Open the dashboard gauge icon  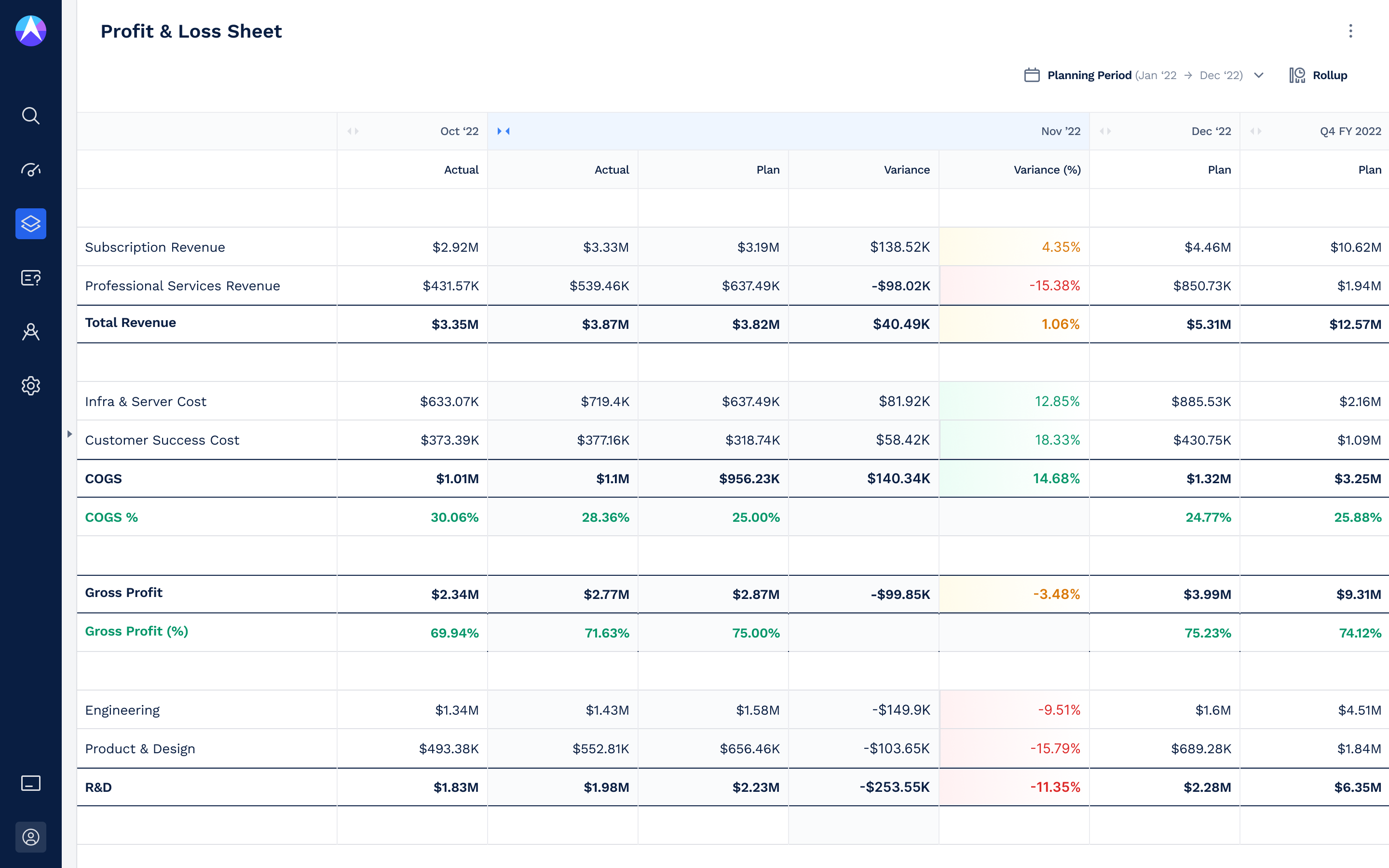tap(30, 170)
